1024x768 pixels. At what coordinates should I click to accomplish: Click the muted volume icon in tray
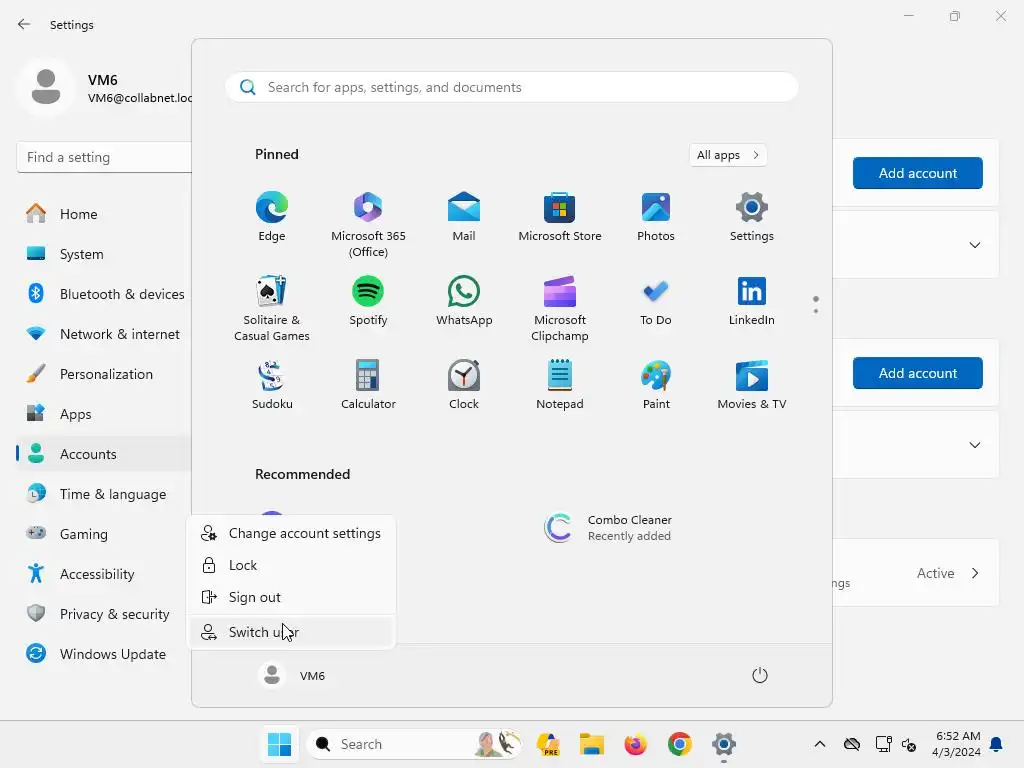coord(908,744)
